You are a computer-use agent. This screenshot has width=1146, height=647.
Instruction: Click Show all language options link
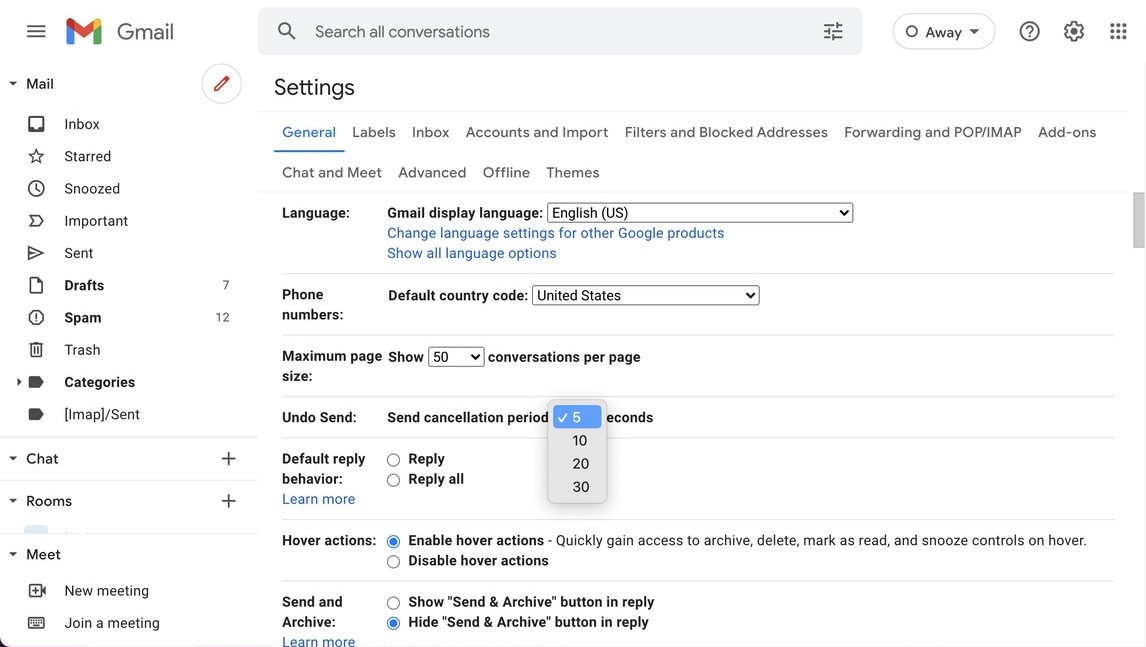471,254
